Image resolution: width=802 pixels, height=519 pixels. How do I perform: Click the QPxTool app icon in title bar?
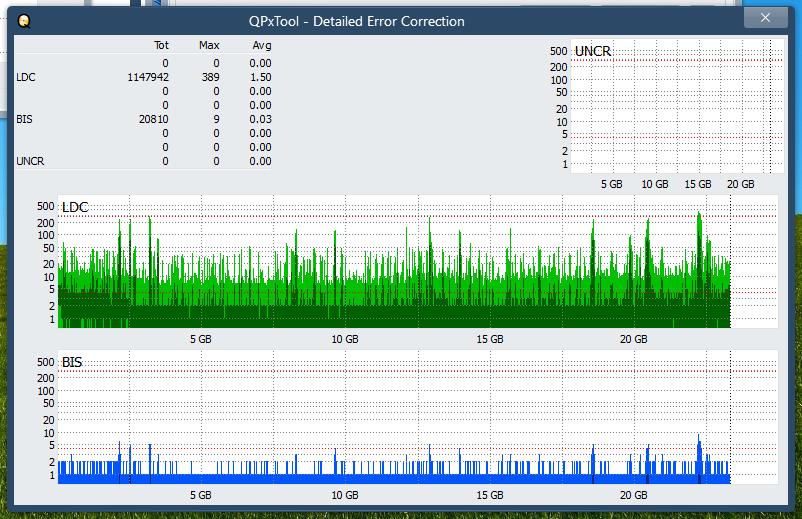pos(24,21)
